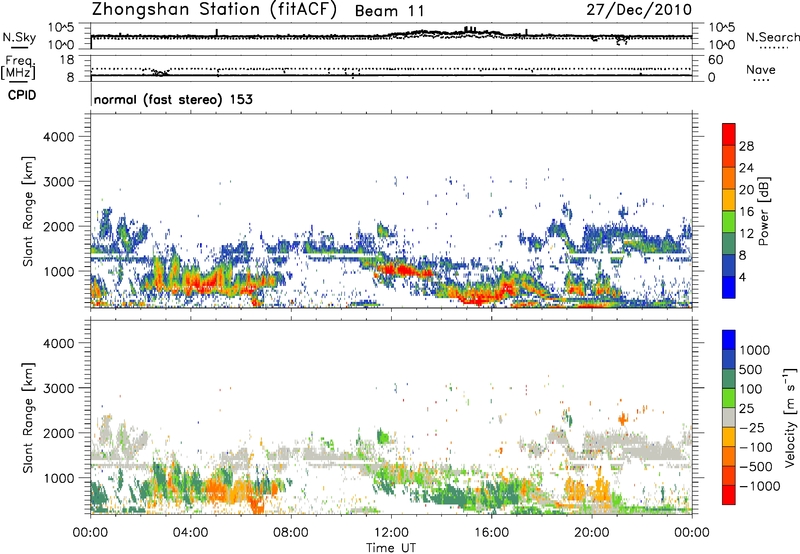Viewport: 800px width, 554px height.
Task: Click the '60' Nave axis tick
Action: coord(715,60)
